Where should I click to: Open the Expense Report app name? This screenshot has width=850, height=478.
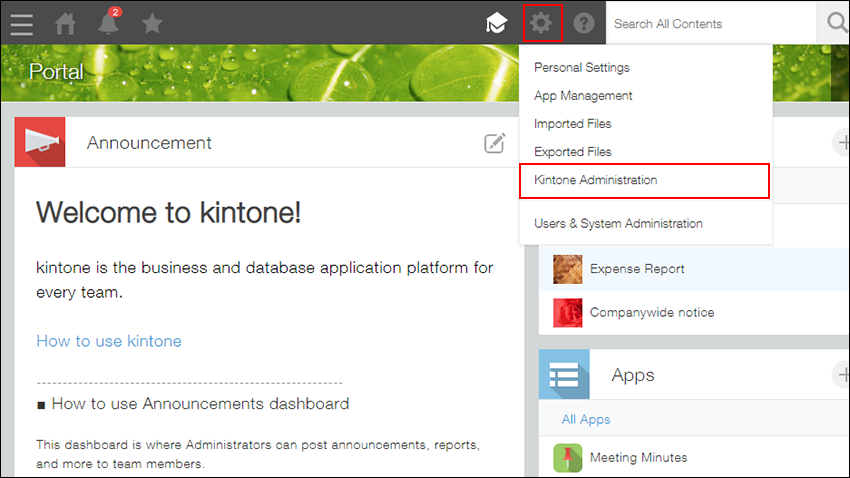[x=637, y=269]
